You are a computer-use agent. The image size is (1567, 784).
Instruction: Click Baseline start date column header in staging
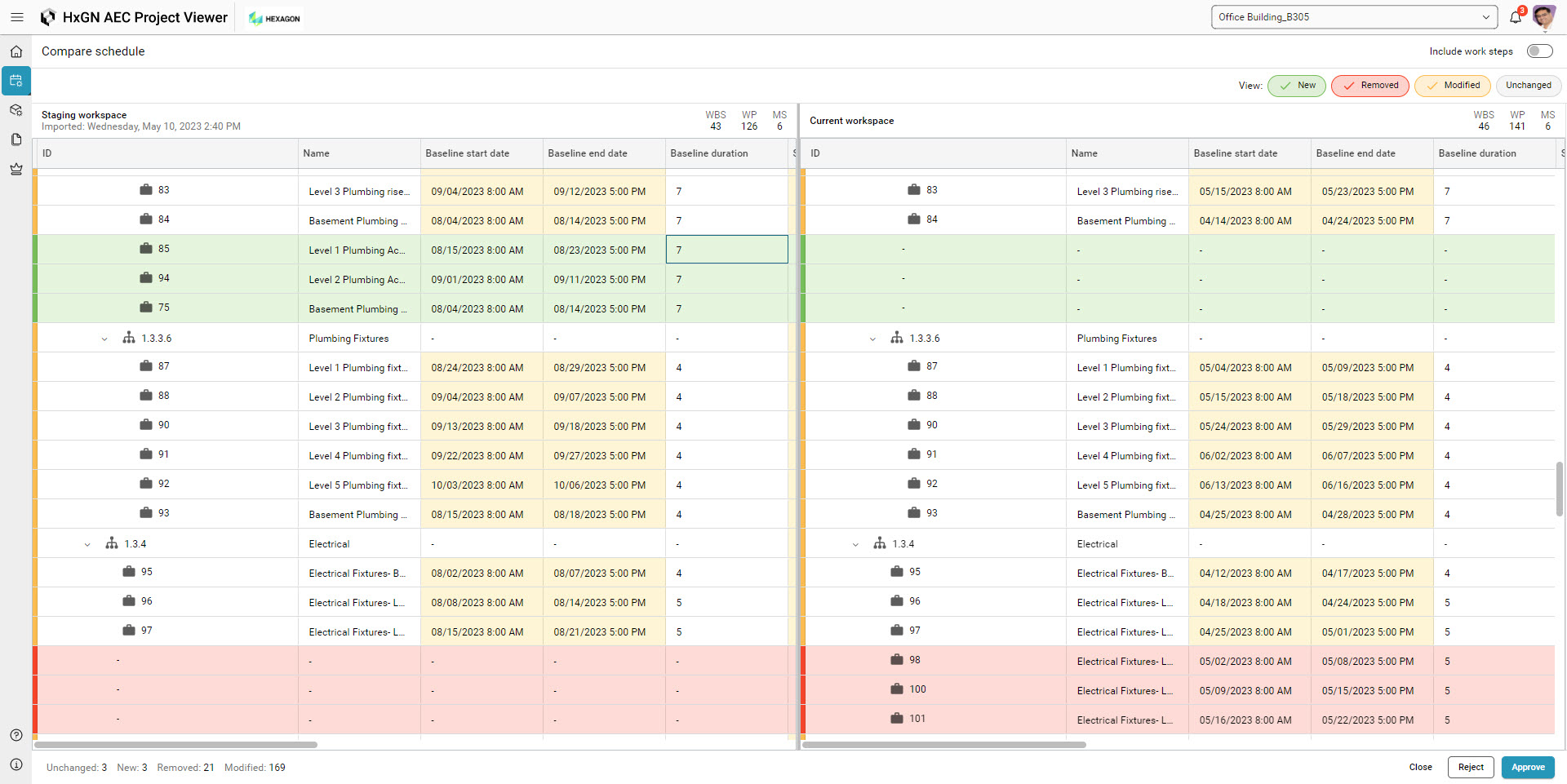coord(467,153)
